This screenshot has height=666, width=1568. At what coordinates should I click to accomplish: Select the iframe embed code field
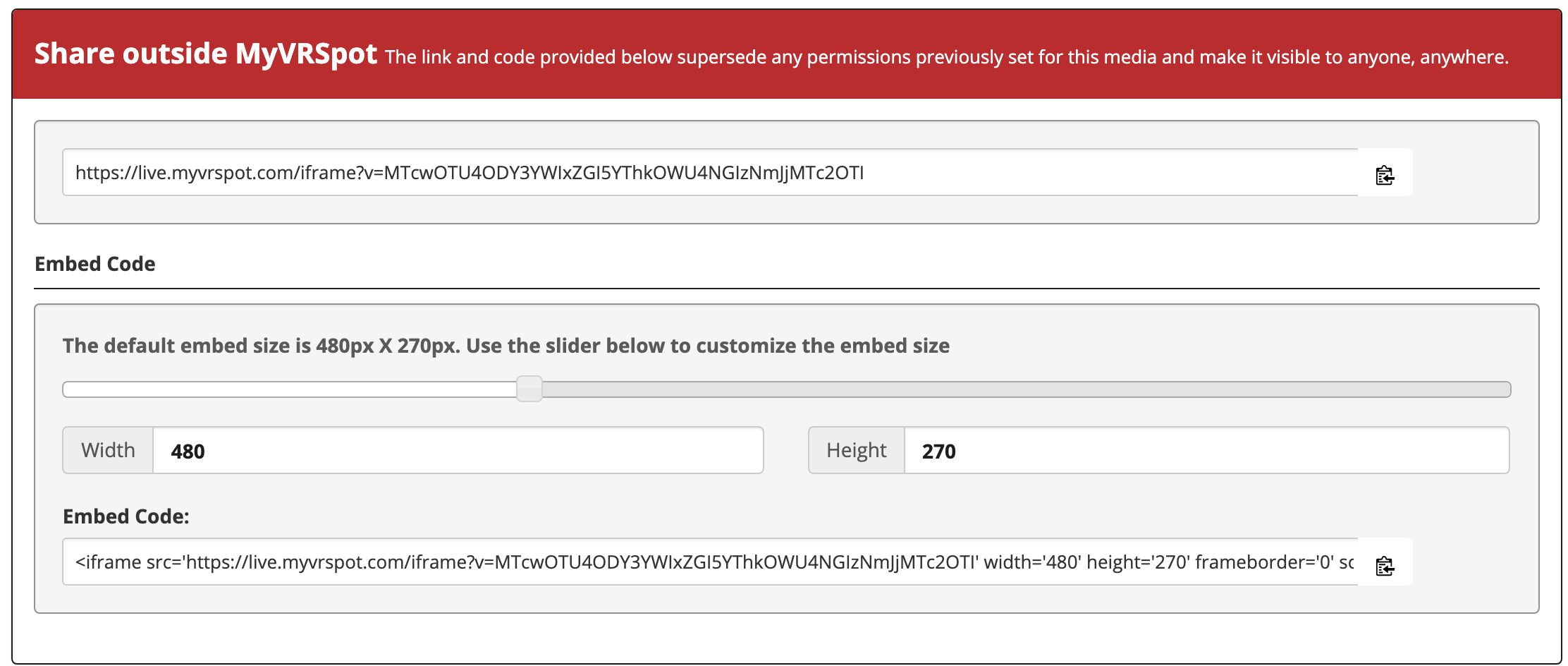pyautogui.click(x=711, y=562)
